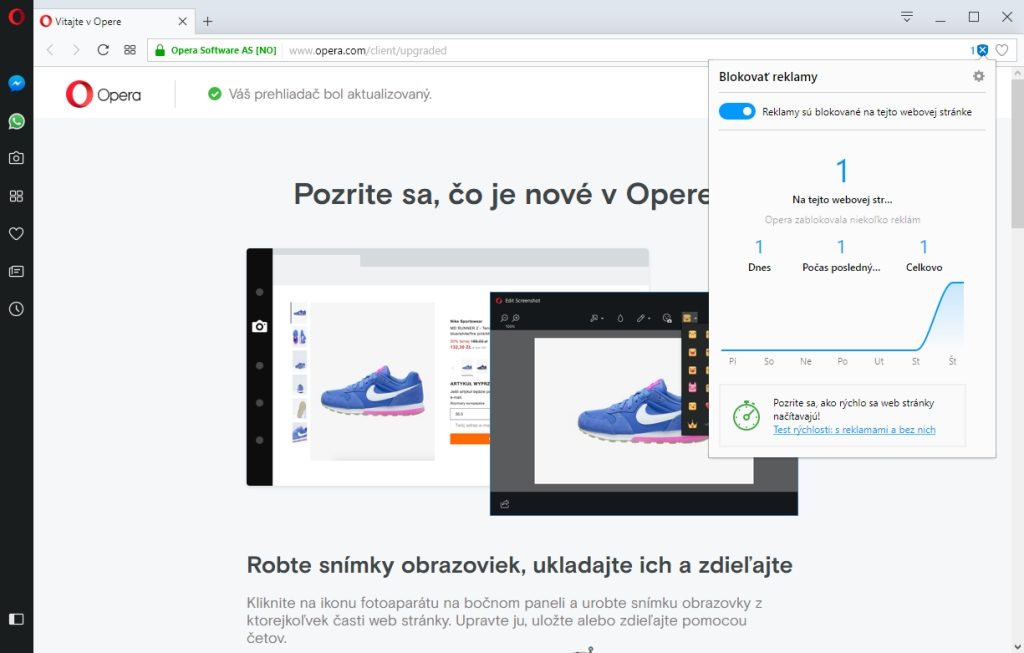1024x653 pixels.
Task: Open the Opera menu logo button
Action: coord(16,18)
